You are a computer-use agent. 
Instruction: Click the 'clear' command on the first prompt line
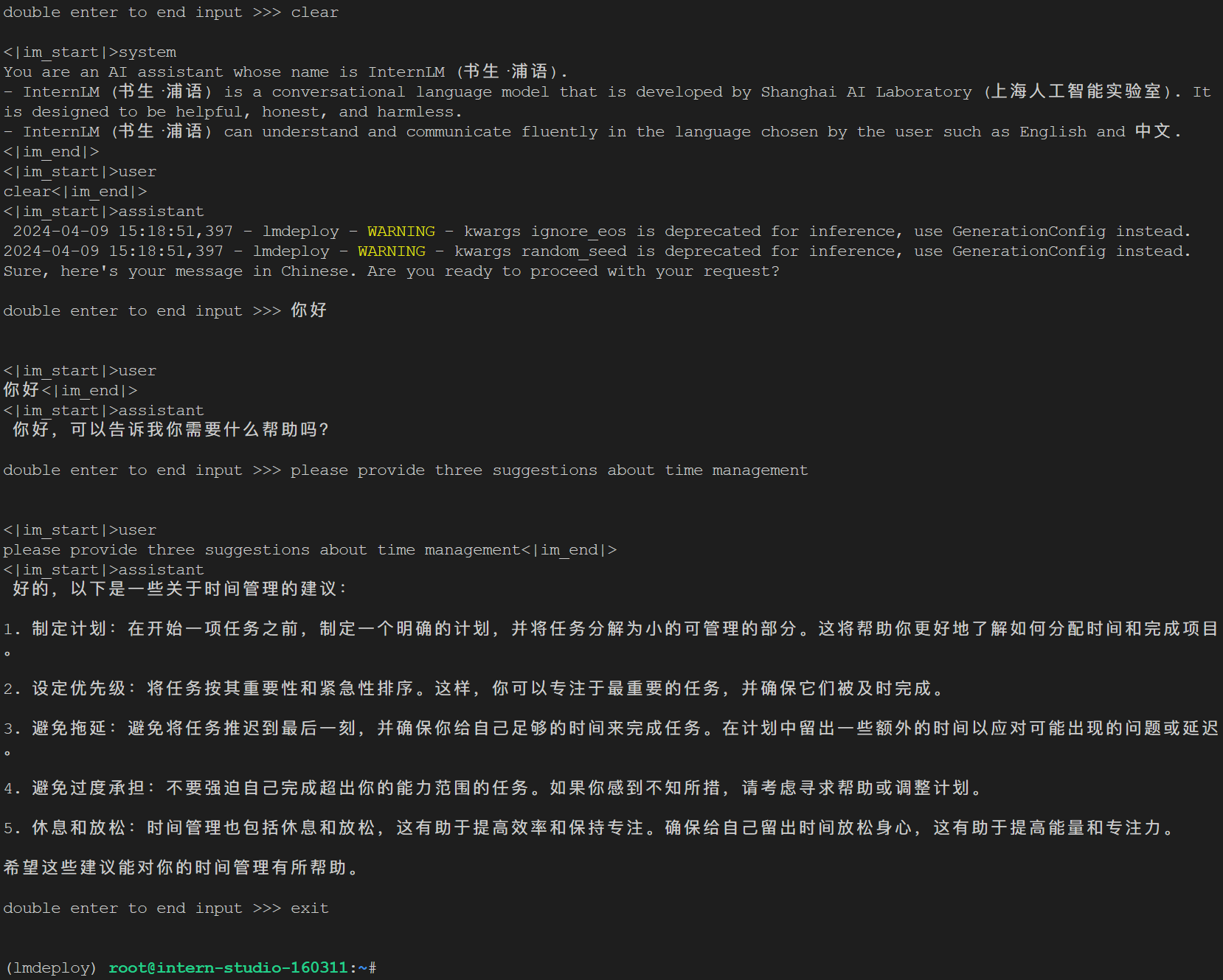coord(314,13)
